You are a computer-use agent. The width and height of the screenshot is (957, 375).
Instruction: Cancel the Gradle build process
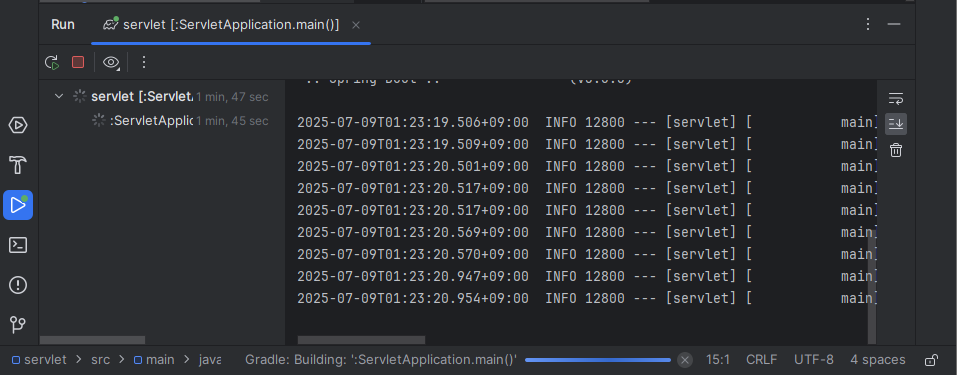[685, 360]
